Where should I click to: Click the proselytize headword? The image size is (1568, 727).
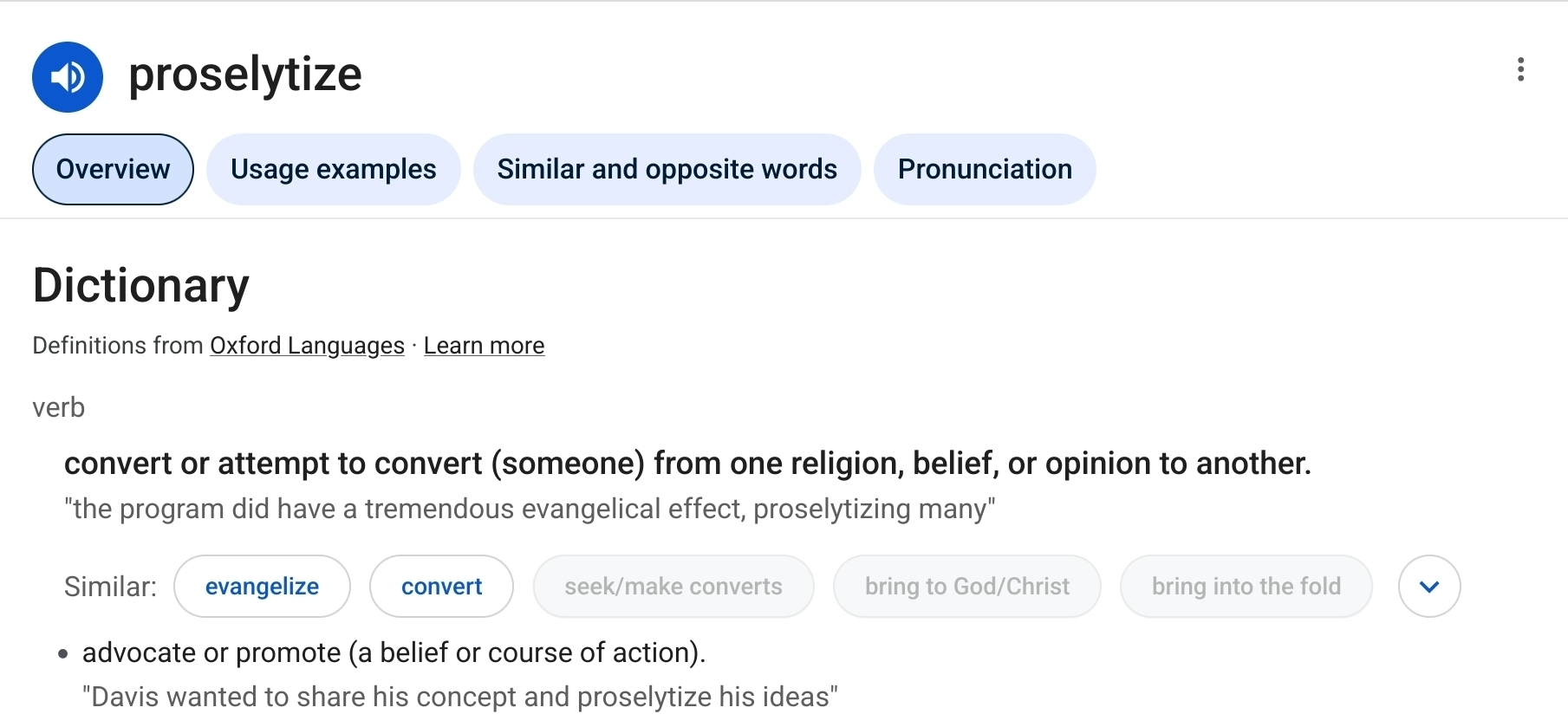coord(245,75)
